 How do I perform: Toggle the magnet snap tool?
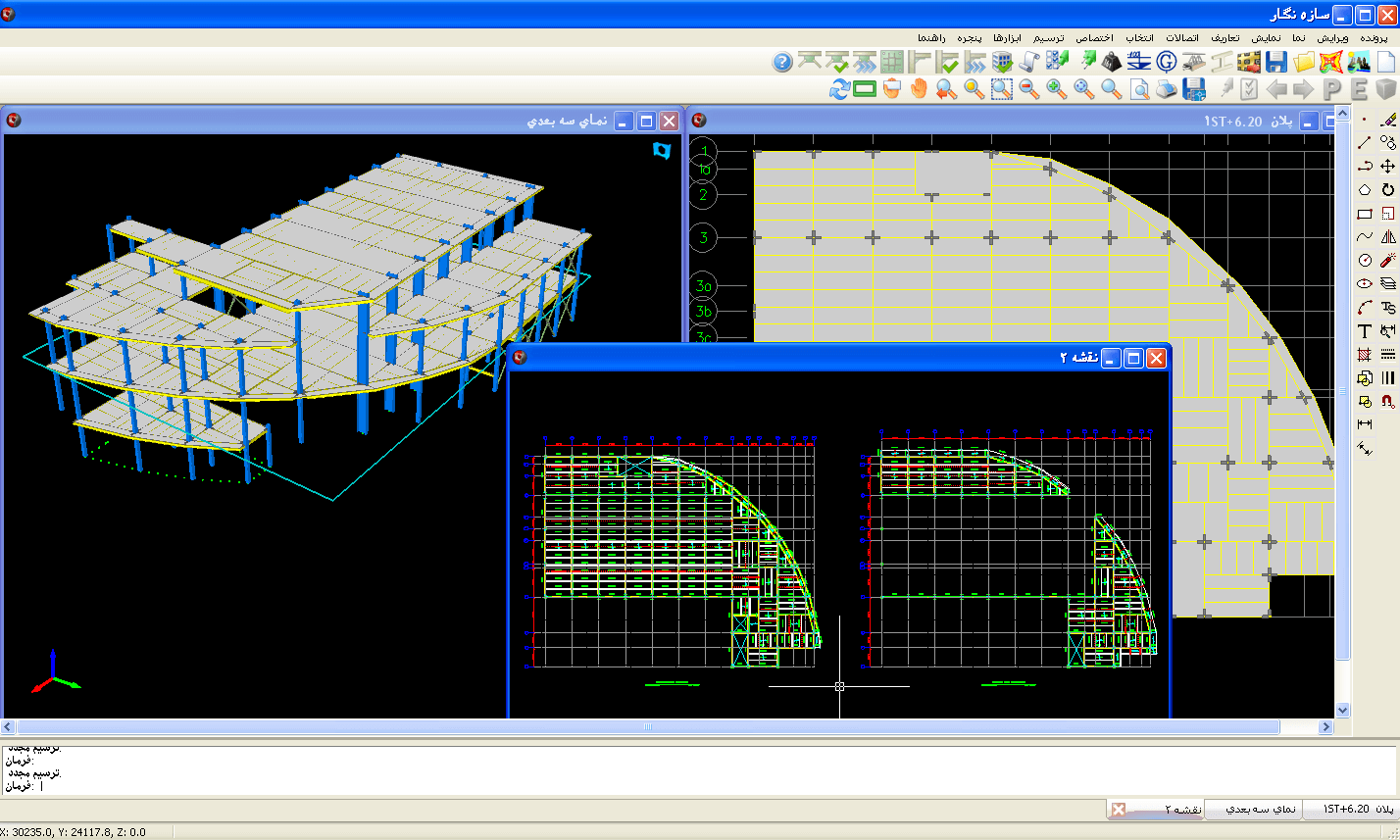pyautogui.click(x=1387, y=401)
